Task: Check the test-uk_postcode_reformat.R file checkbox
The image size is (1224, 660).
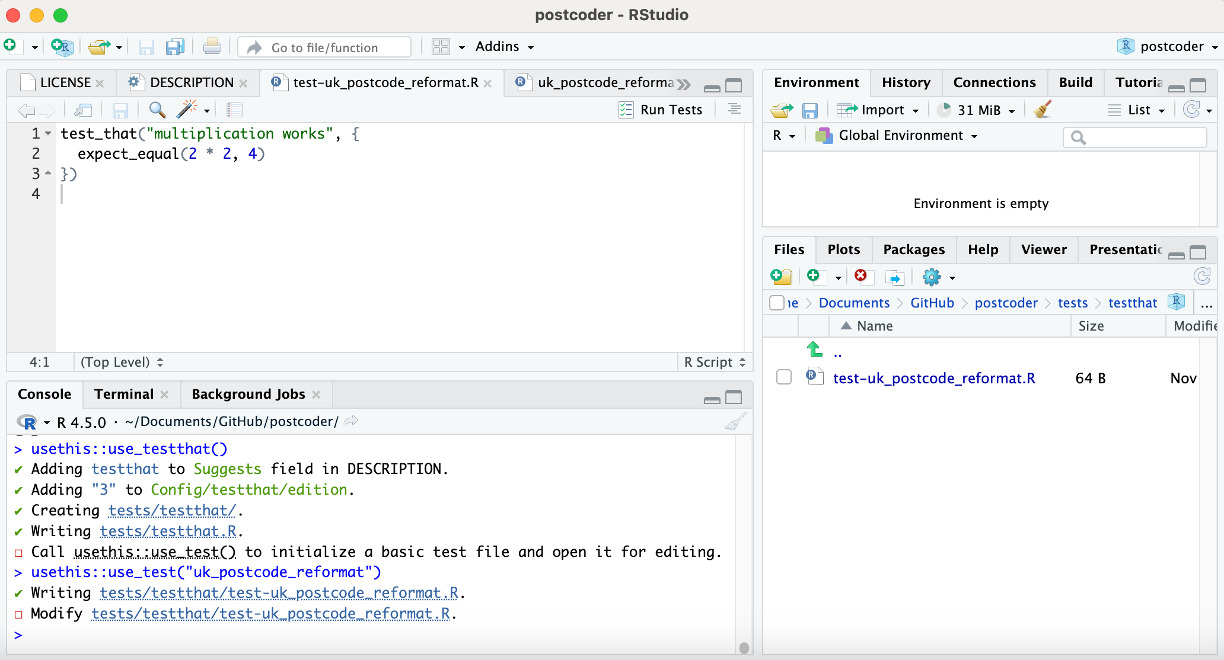Action: [784, 378]
